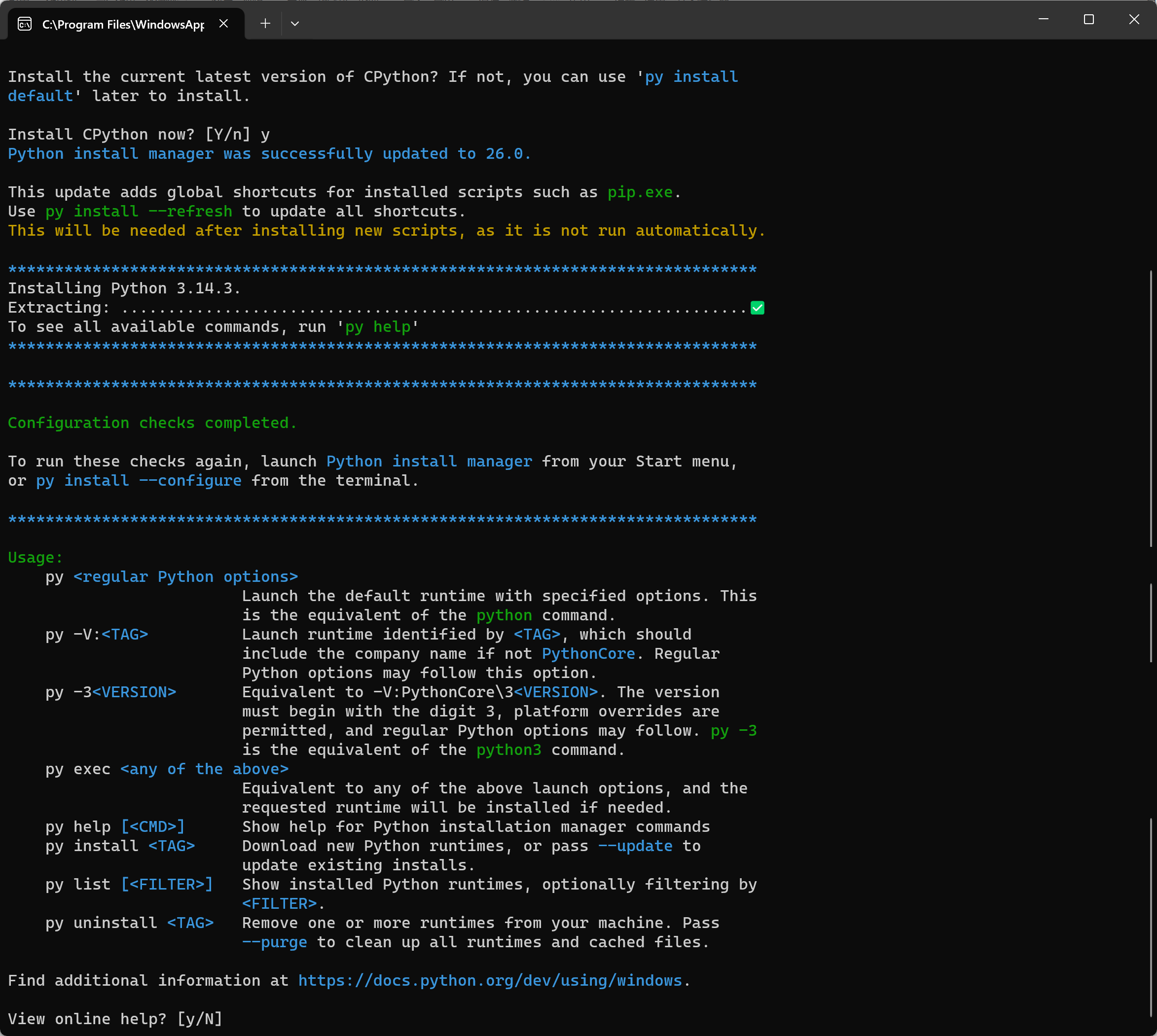Click the terminal's vertical scrollbar

point(1151,410)
